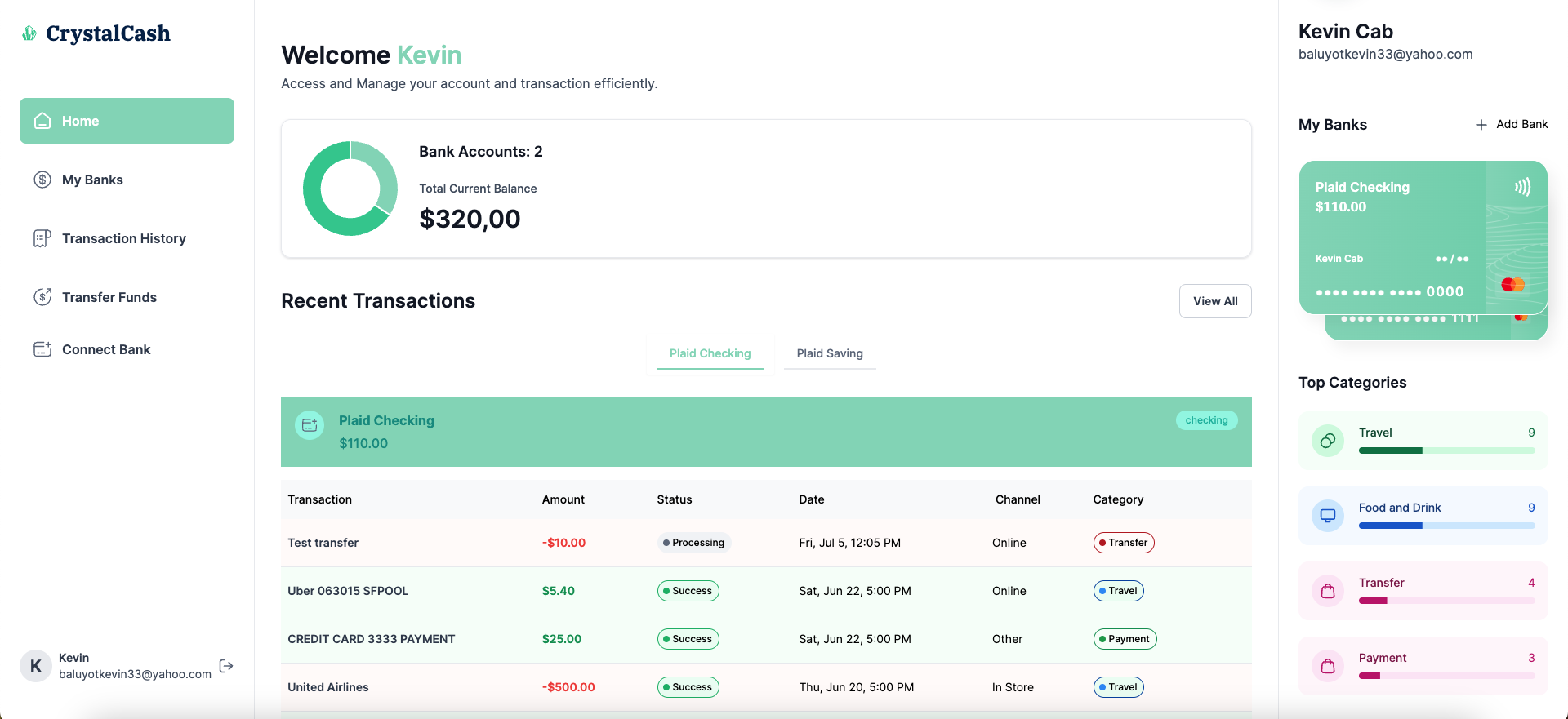The height and width of the screenshot is (719, 1568).
Task: Select the Plaid Checking tab
Action: [710, 353]
